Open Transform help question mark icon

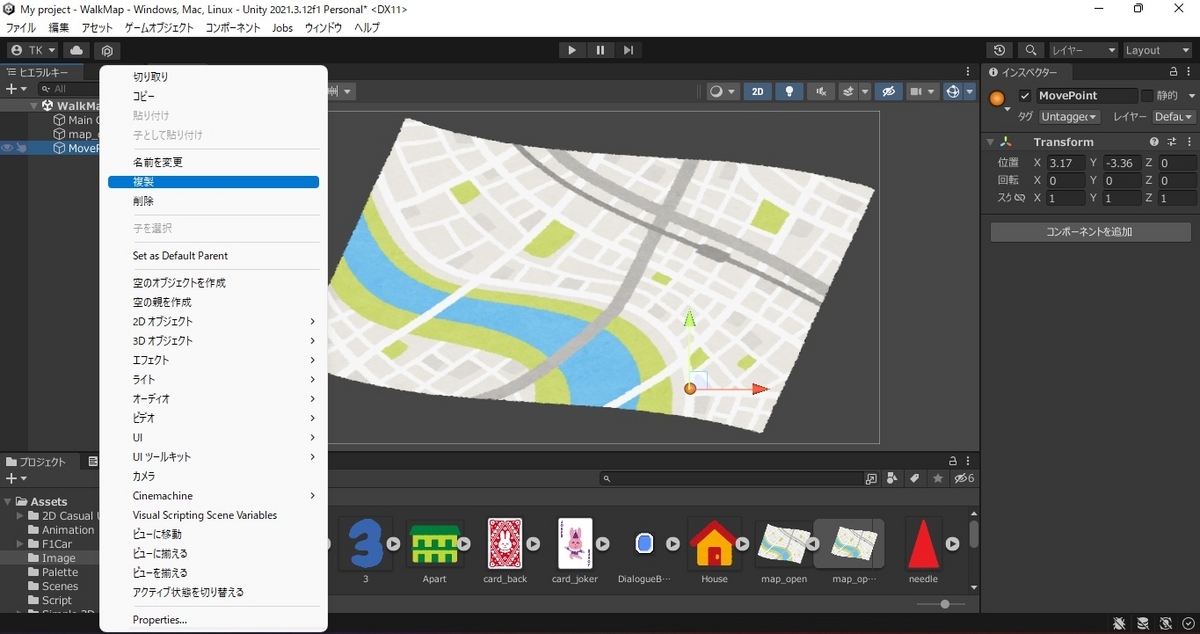click(1155, 142)
